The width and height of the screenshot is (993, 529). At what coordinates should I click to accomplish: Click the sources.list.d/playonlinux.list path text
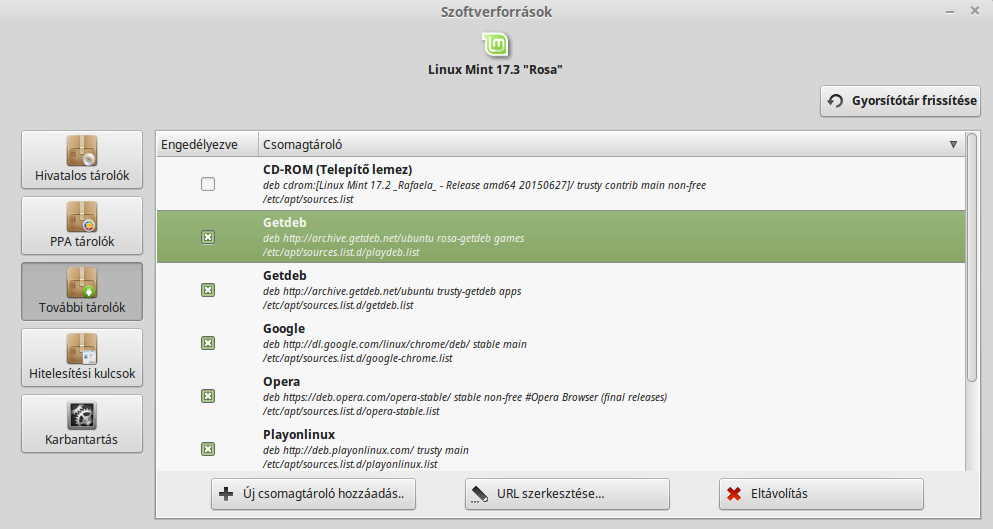point(350,464)
